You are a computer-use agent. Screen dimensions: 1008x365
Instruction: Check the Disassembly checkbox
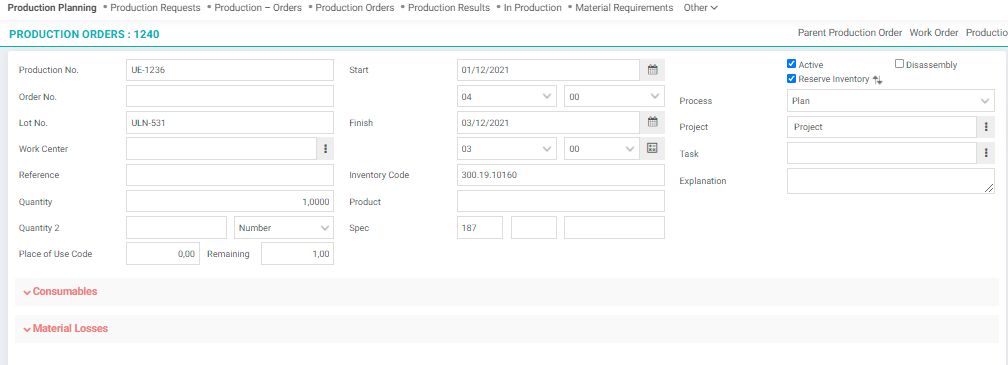[x=899, y=64]
